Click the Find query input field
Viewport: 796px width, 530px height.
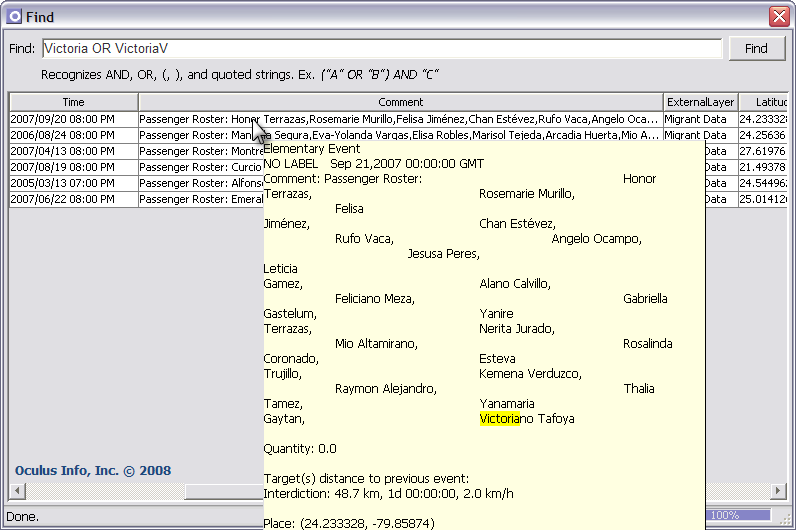coord(382,49)
